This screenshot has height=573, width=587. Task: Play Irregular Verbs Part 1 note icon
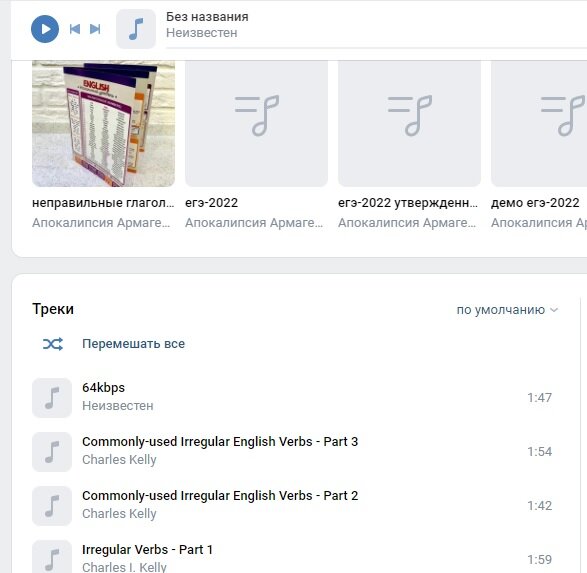[x=52, y=558]
